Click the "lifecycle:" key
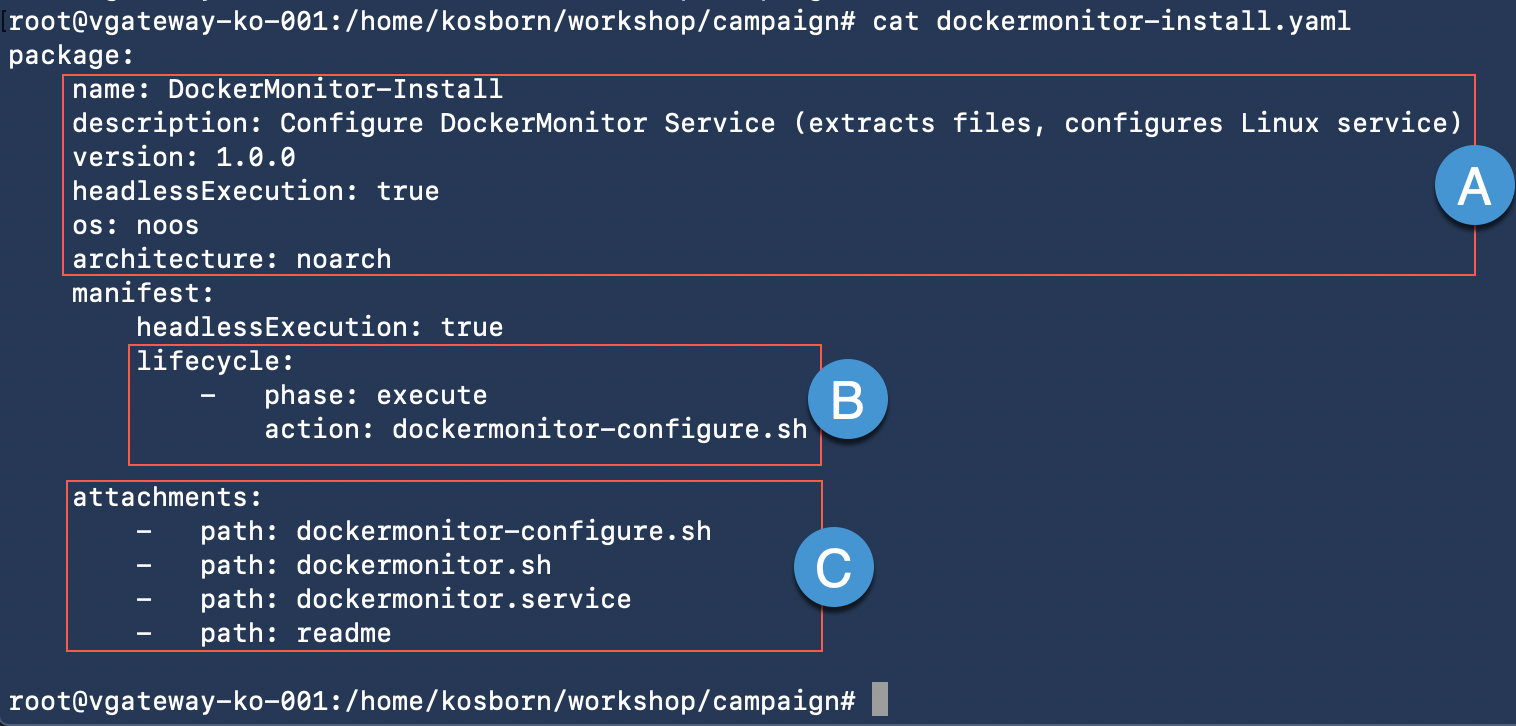 [215, 361]
